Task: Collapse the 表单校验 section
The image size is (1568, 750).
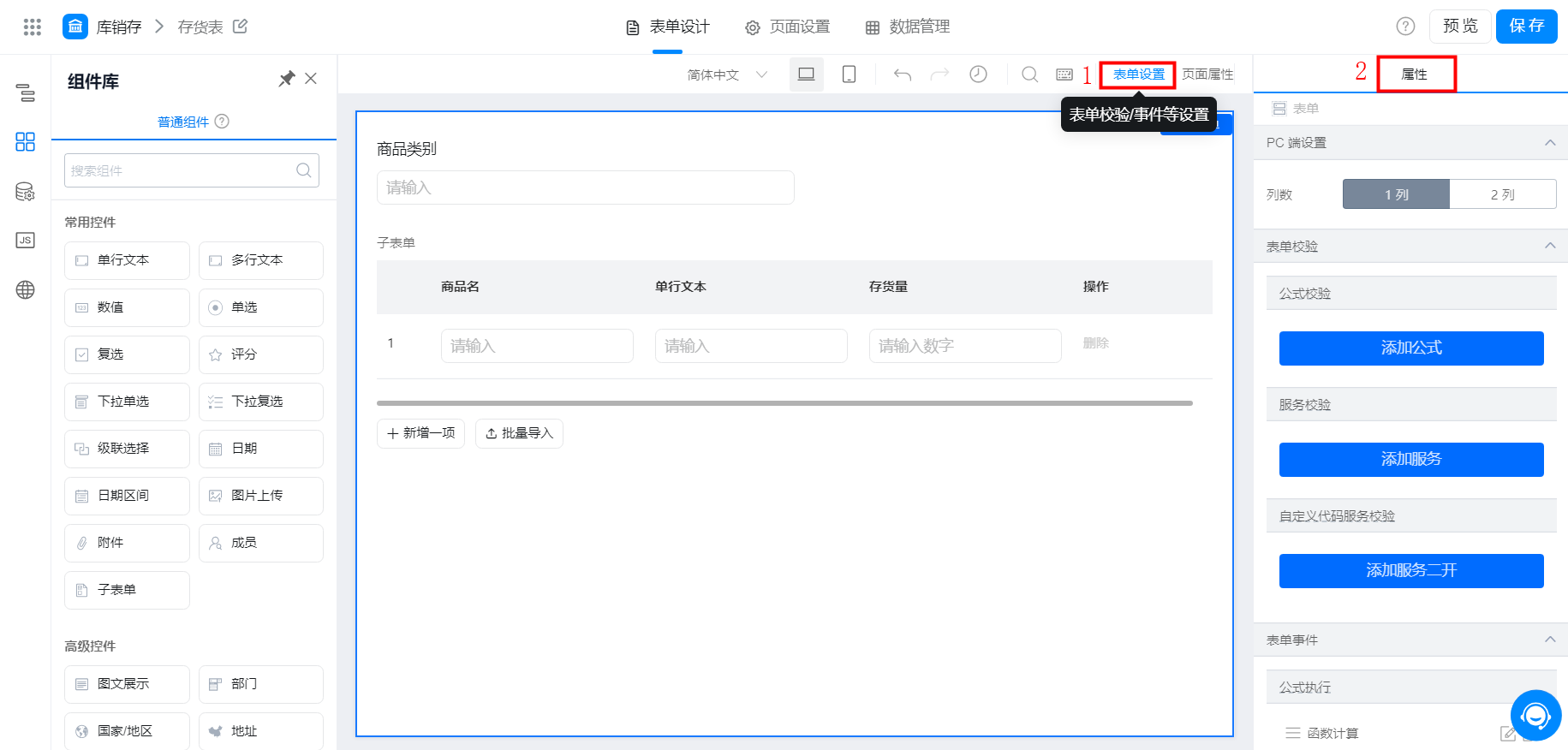Action: tap(1550, 247)
